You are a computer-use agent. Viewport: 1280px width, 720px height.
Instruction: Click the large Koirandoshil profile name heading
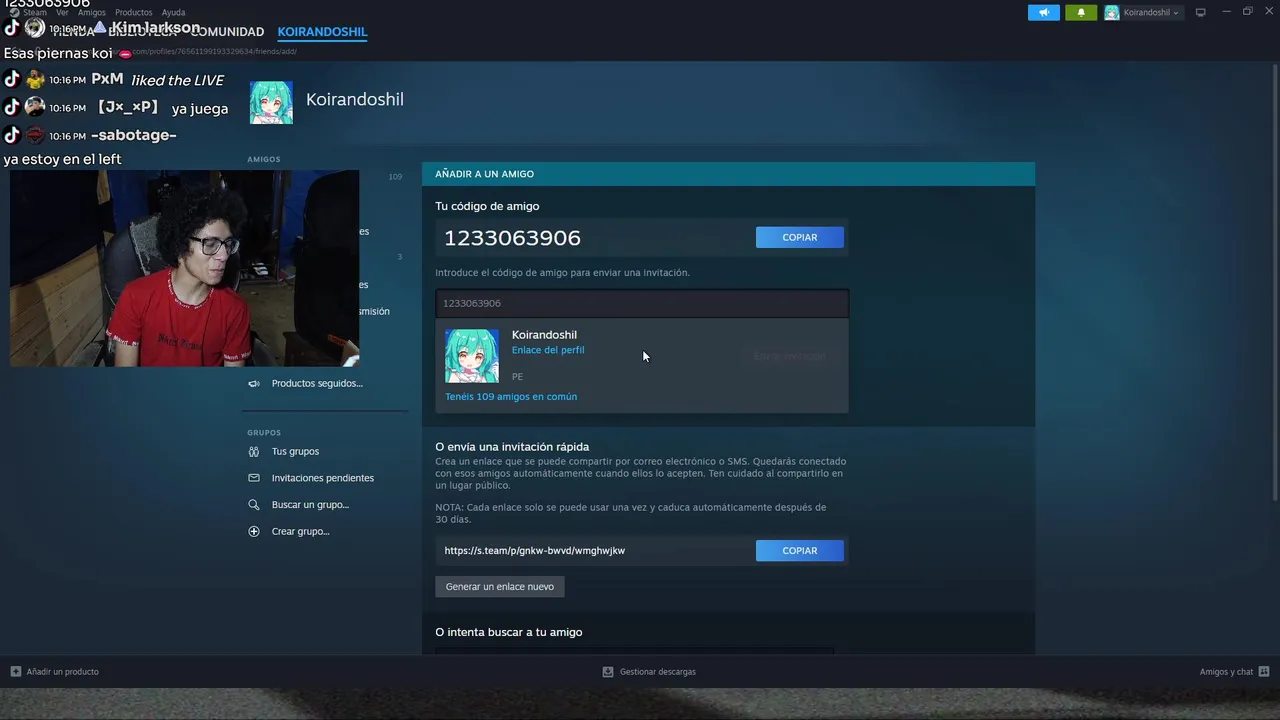pos(355,99)
